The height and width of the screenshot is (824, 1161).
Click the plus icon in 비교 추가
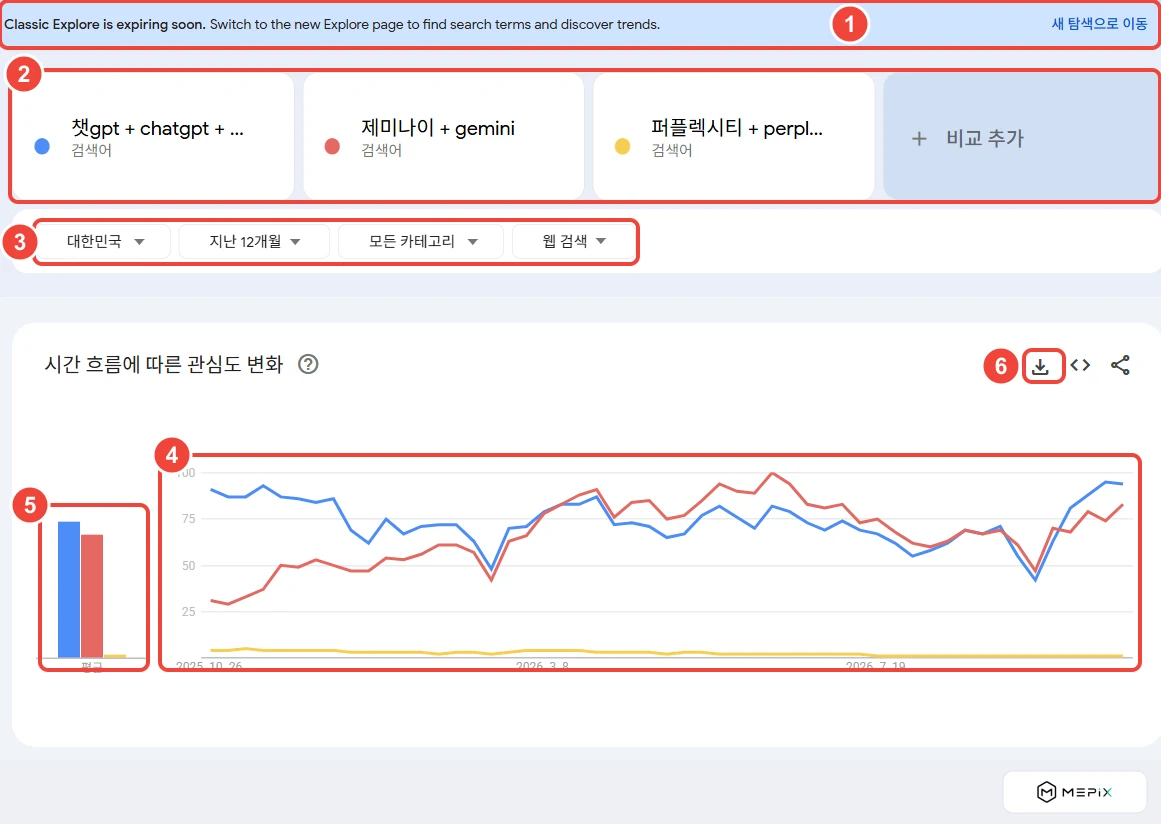pos(919,138)
